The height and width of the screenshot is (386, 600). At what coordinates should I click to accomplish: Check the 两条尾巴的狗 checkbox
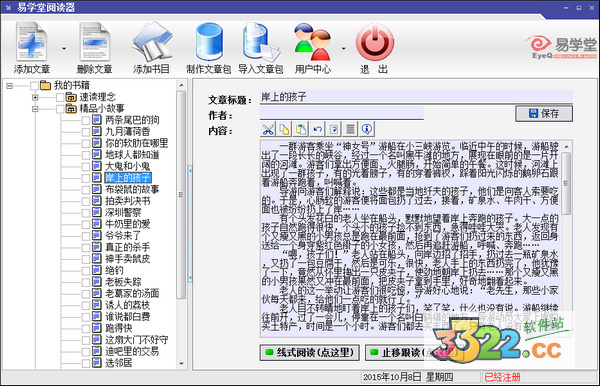coord(86,121)
